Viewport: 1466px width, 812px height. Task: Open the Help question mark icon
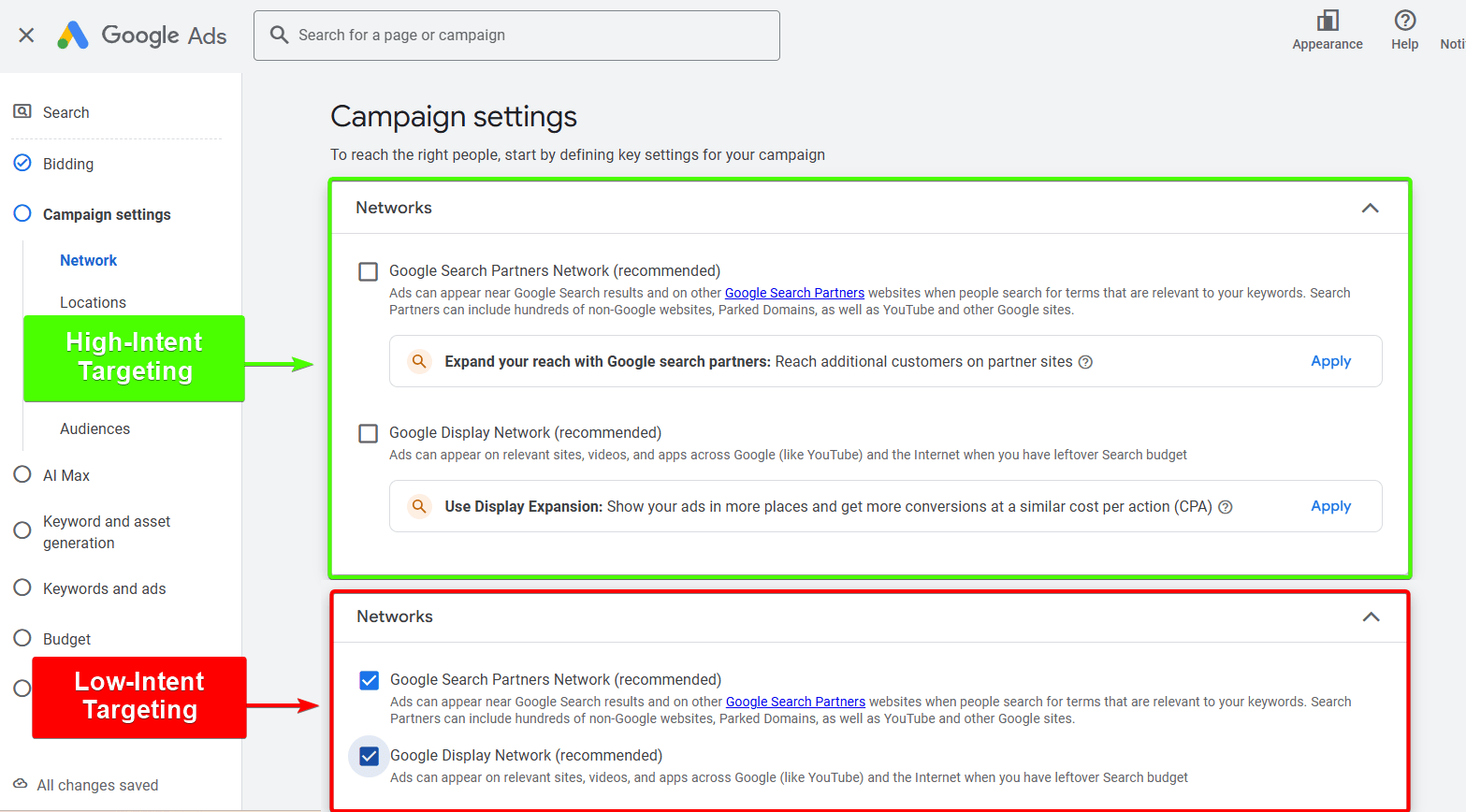[x=1404, y=21]
